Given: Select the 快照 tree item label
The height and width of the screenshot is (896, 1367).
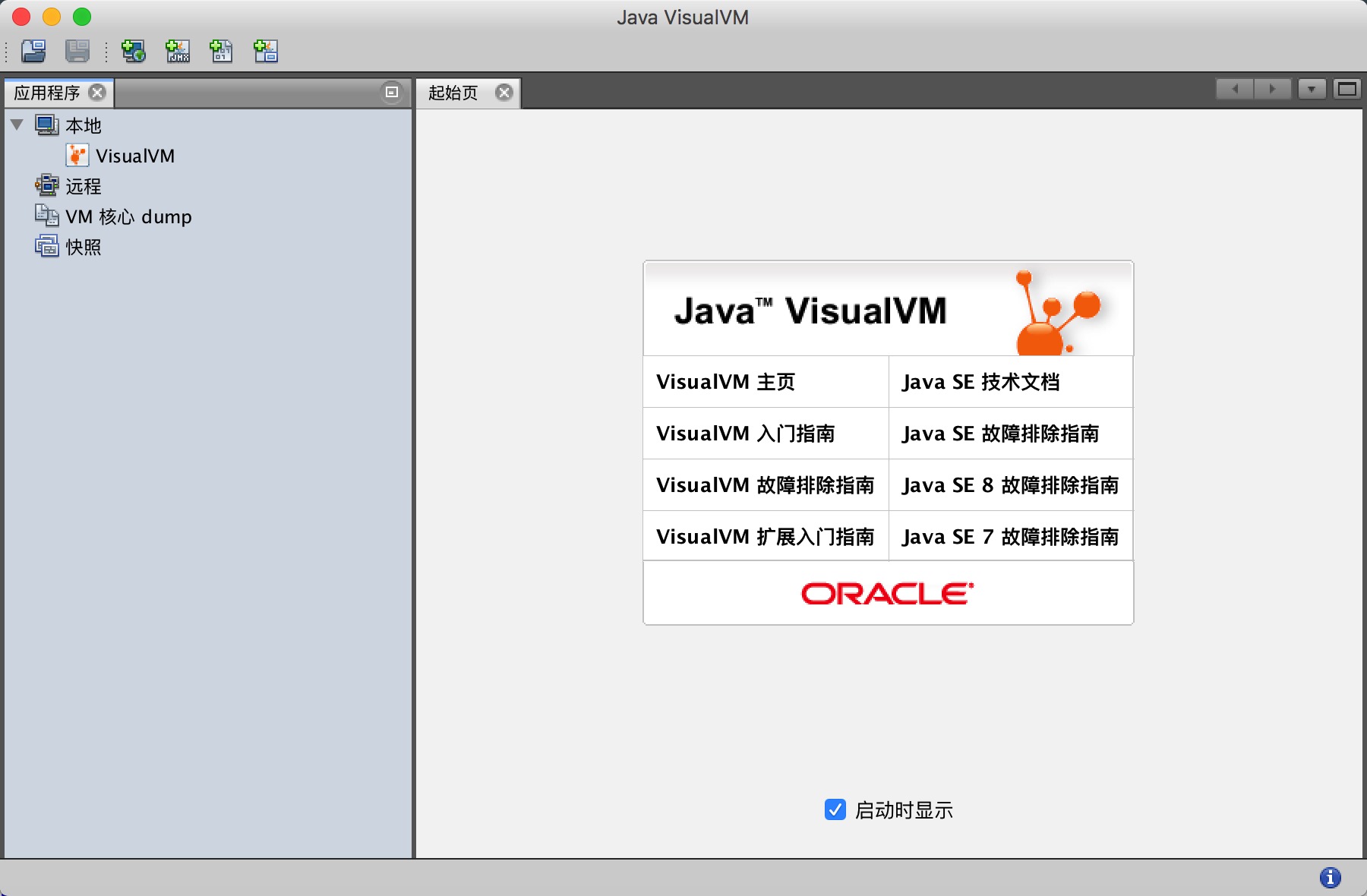Looking at the screenshot, I should tap(84, 247).
